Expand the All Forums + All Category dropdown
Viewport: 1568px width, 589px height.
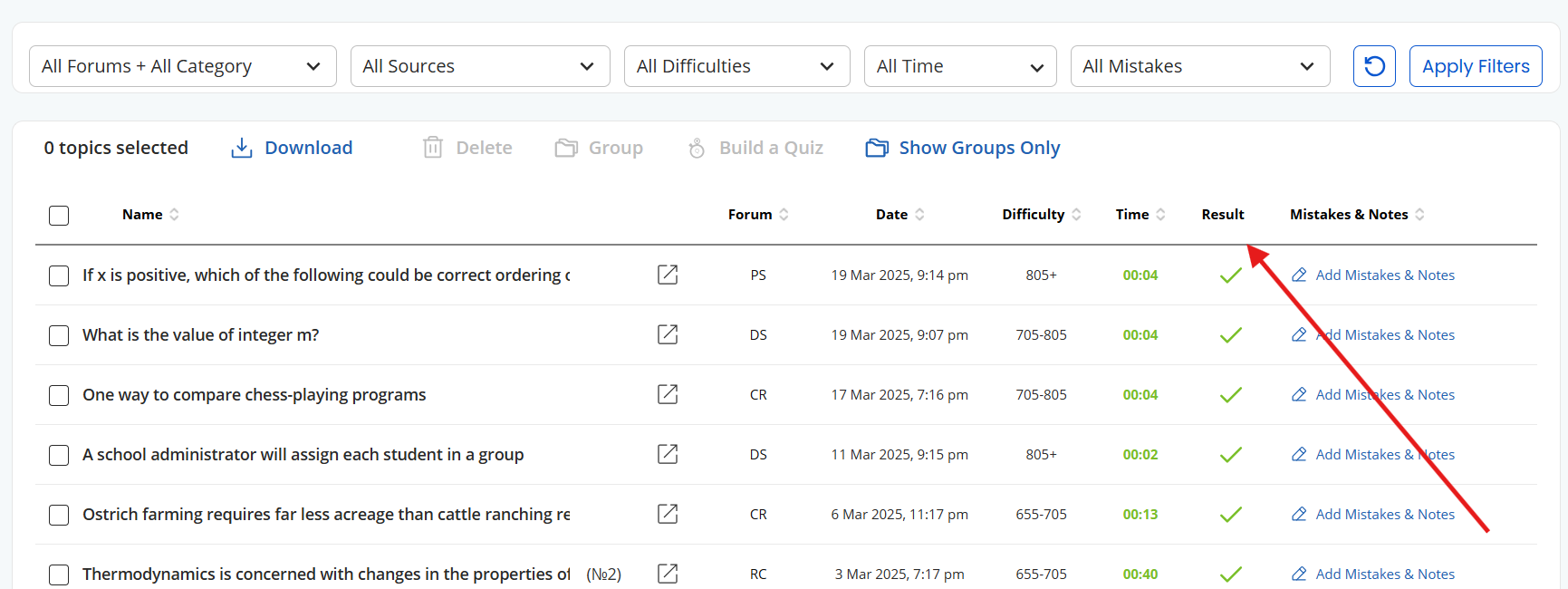182,66
